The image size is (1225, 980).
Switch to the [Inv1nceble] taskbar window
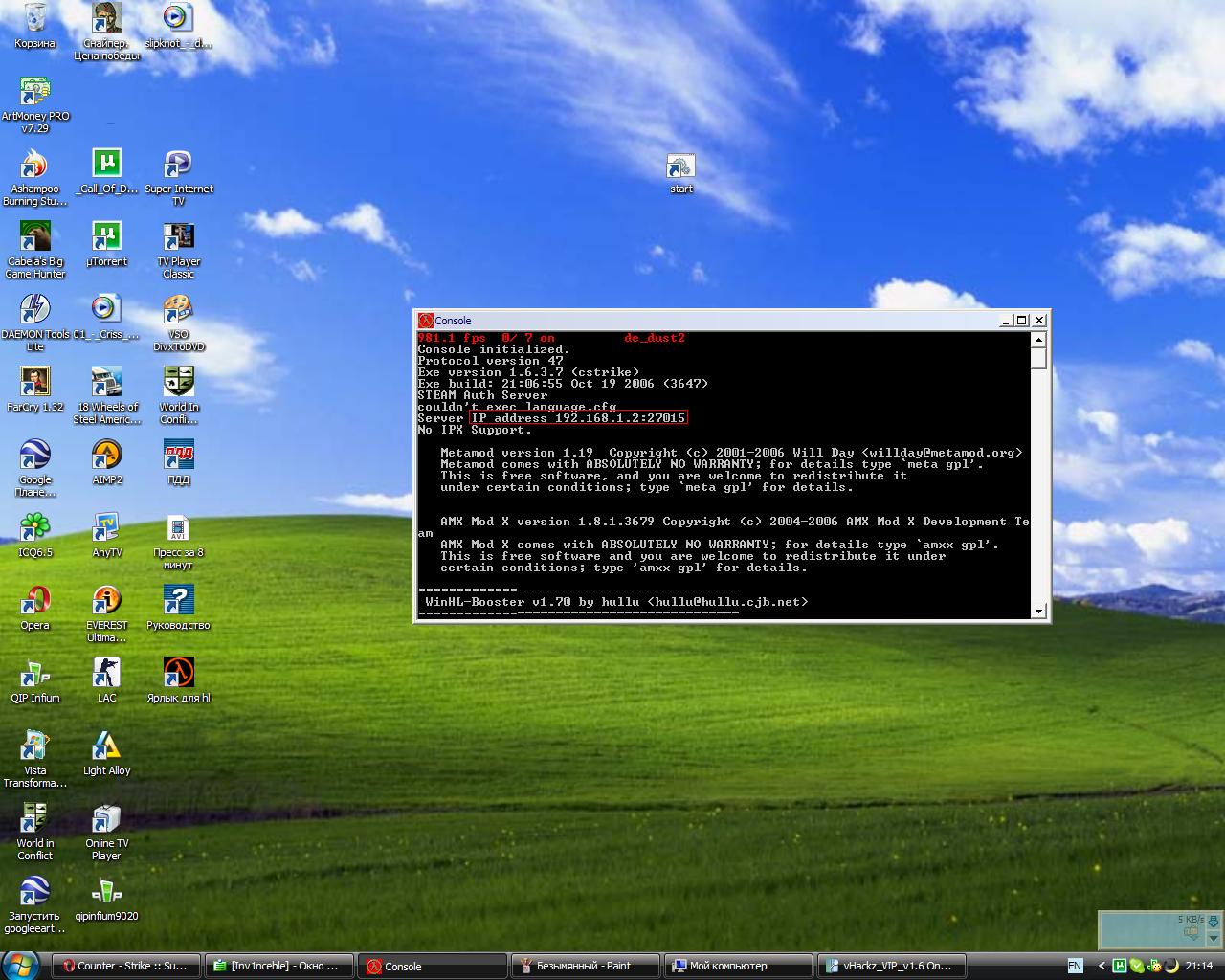[278, 966]
